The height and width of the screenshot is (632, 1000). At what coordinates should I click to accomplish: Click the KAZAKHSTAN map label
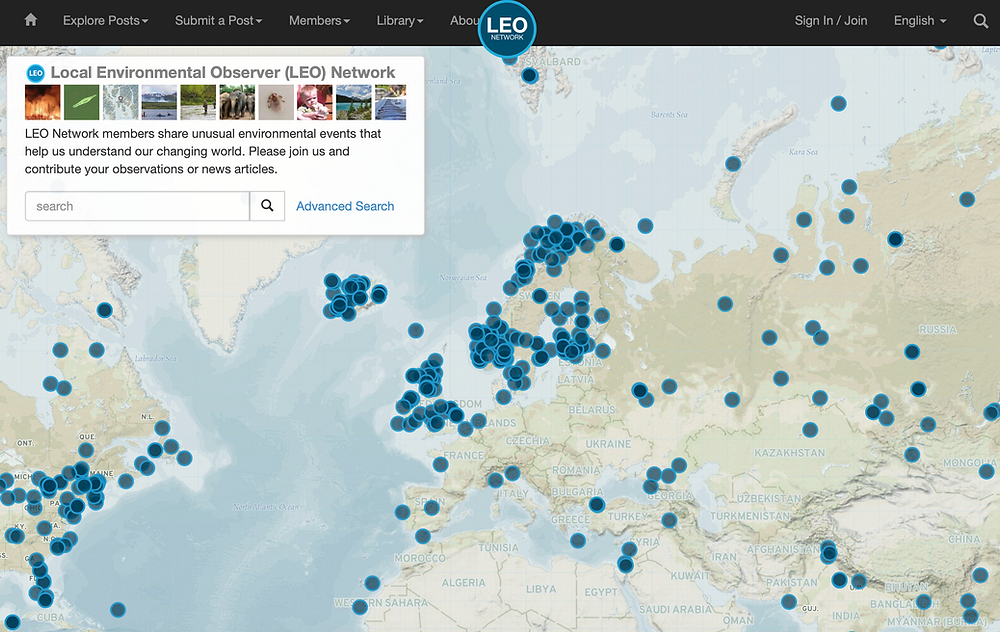click(x=790, y=453)
